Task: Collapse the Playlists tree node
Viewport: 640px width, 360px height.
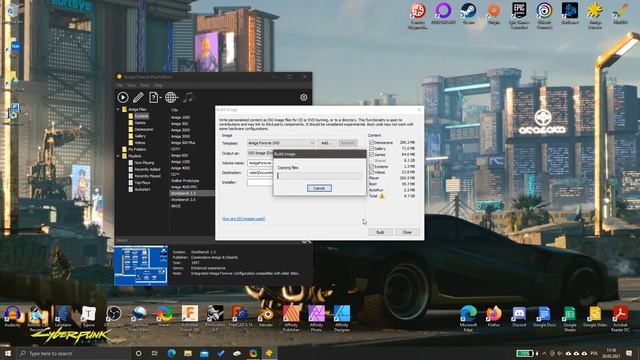Action: pos(118,156)
